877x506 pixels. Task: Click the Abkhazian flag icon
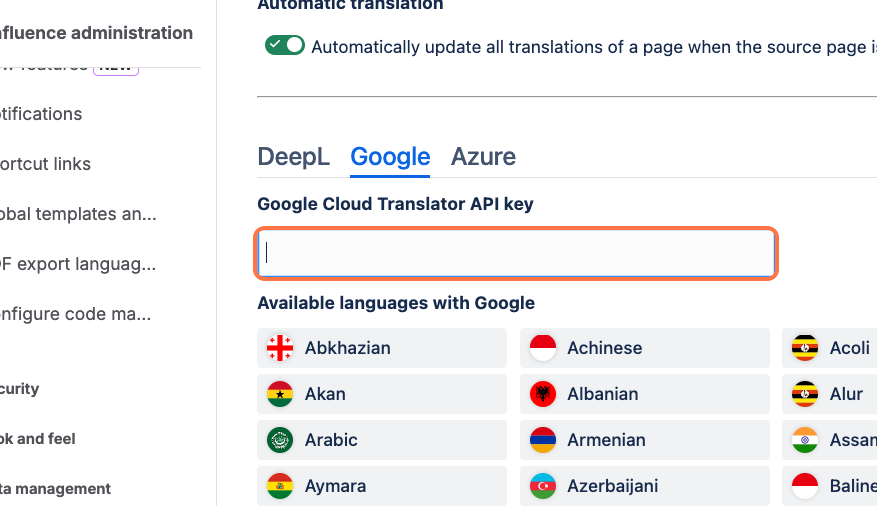point(280,348)
